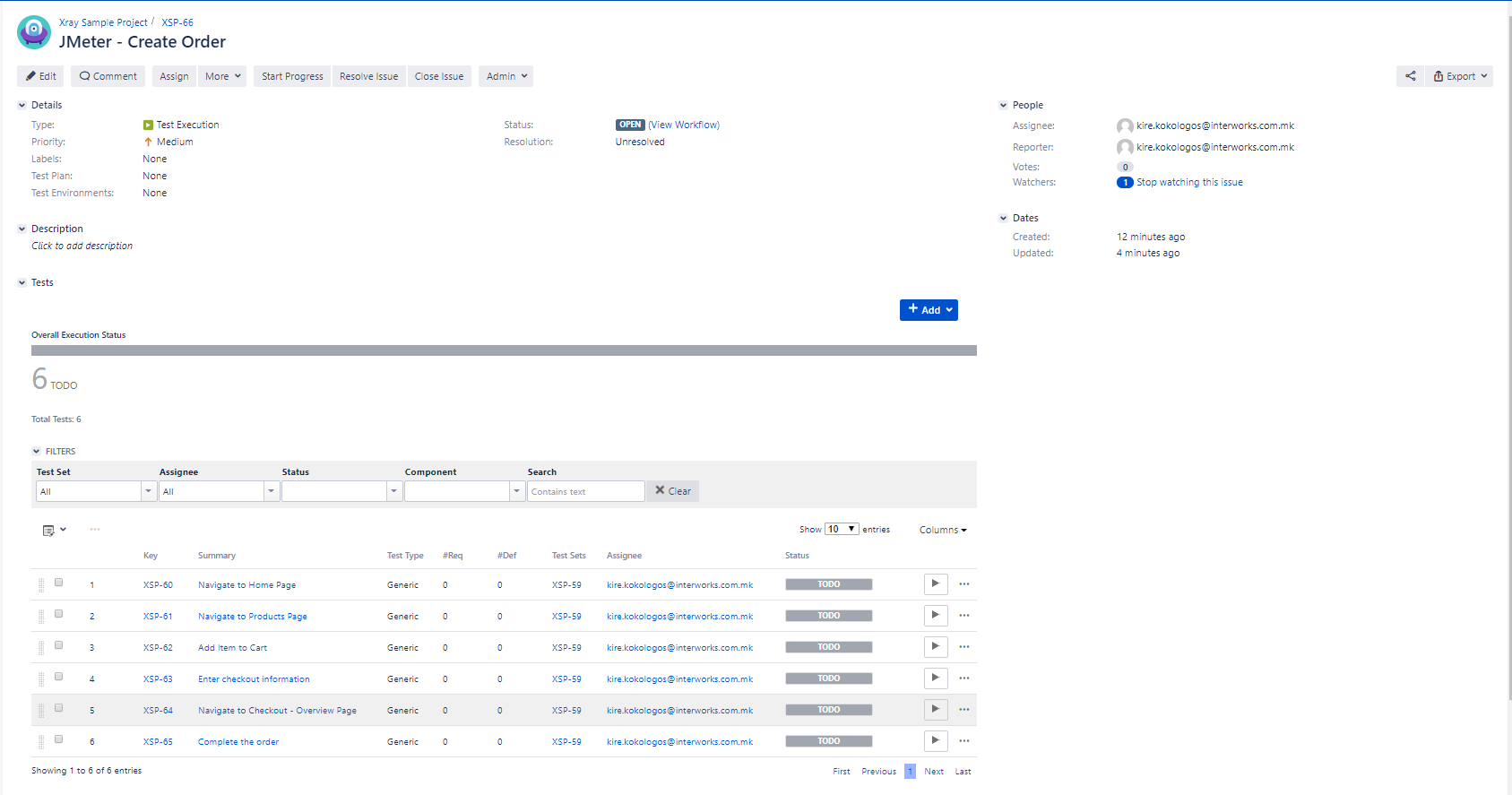This screenshot has width=1512, height=795.
Task: Select checkbox for test XSP-61
Action: click(x=59, y=614)
